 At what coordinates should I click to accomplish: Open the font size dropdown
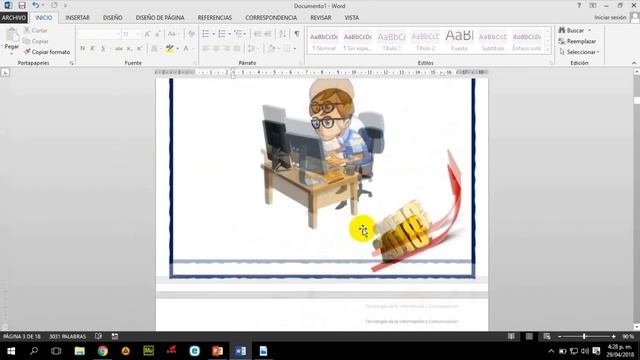pos(138,34)
